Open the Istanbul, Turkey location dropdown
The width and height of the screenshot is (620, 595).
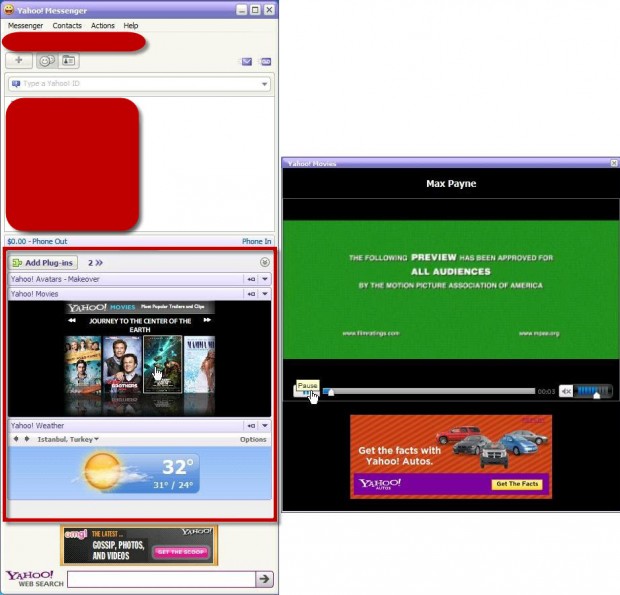[68, 439]
